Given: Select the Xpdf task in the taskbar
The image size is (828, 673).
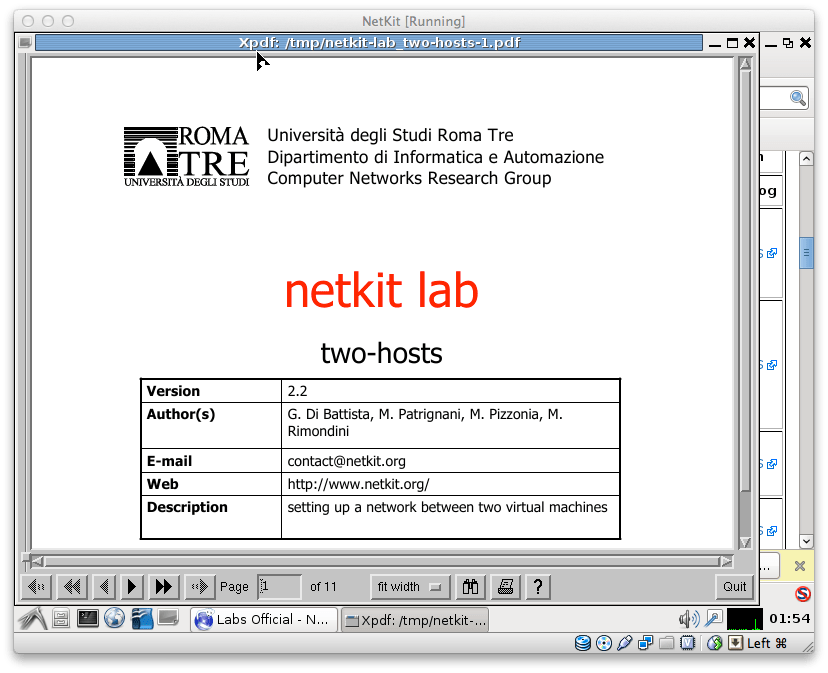Looking at the screenshot, I should pos(415,620).
